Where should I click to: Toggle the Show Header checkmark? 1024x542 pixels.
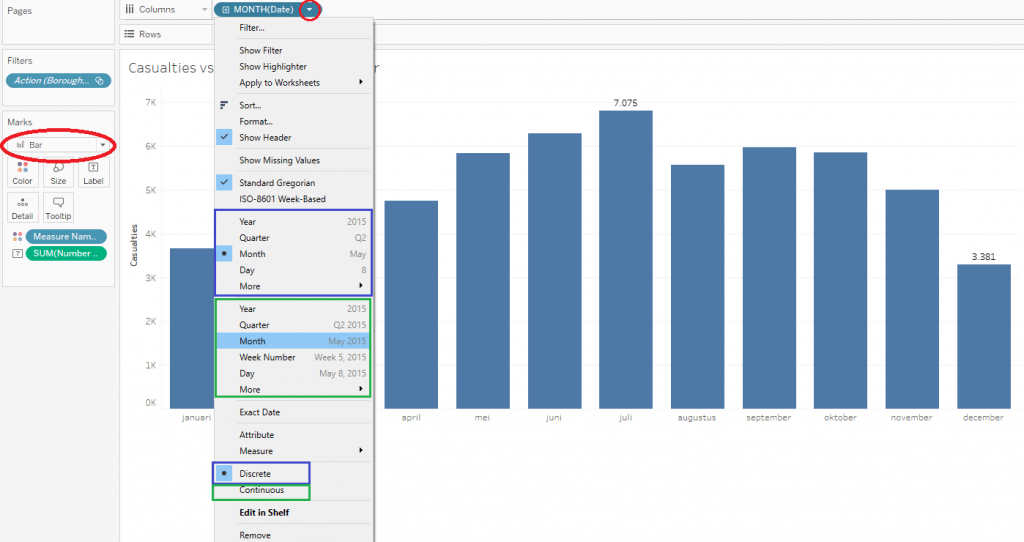[x=225, y=138]
